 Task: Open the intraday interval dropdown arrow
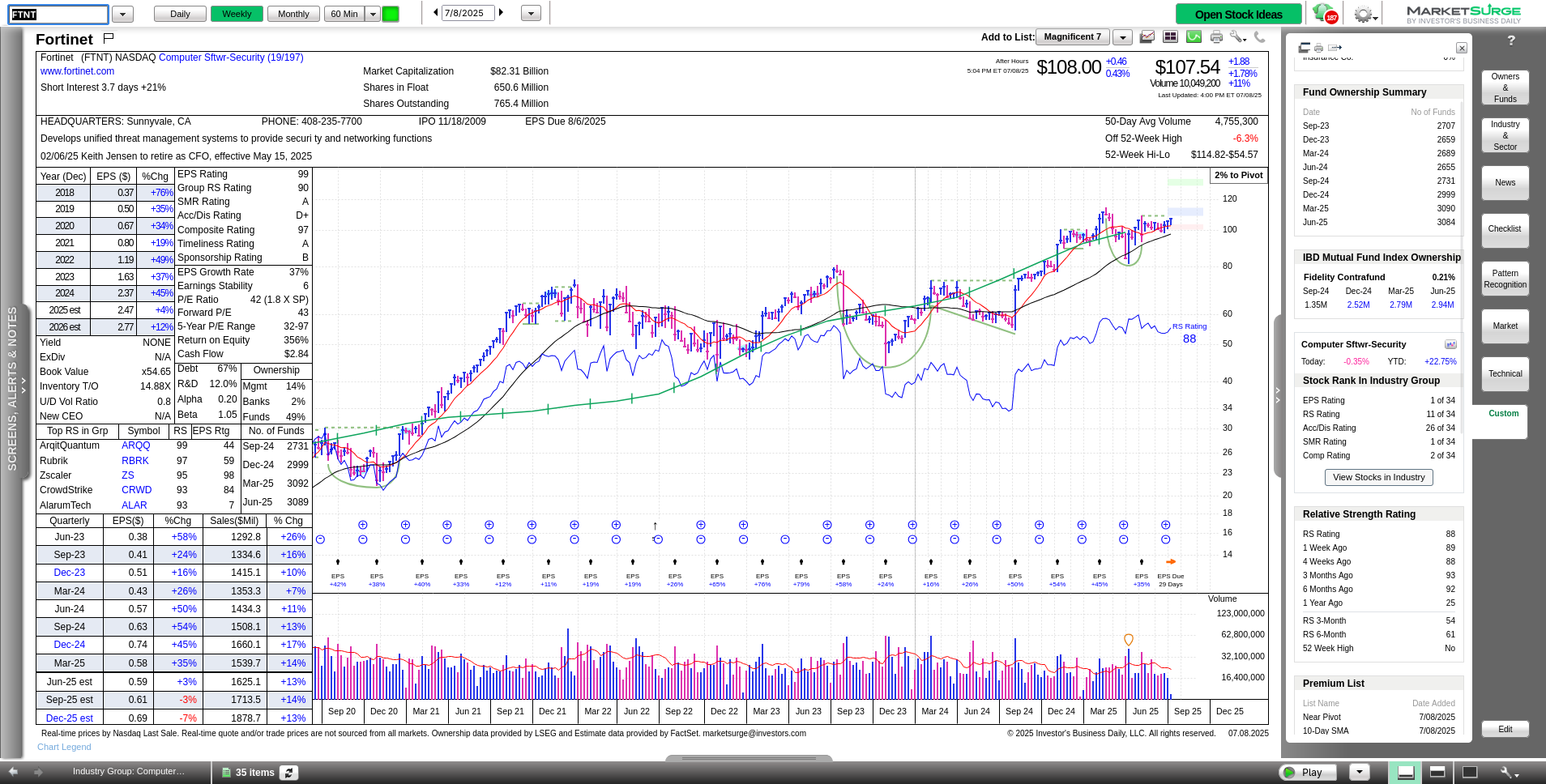373,14
